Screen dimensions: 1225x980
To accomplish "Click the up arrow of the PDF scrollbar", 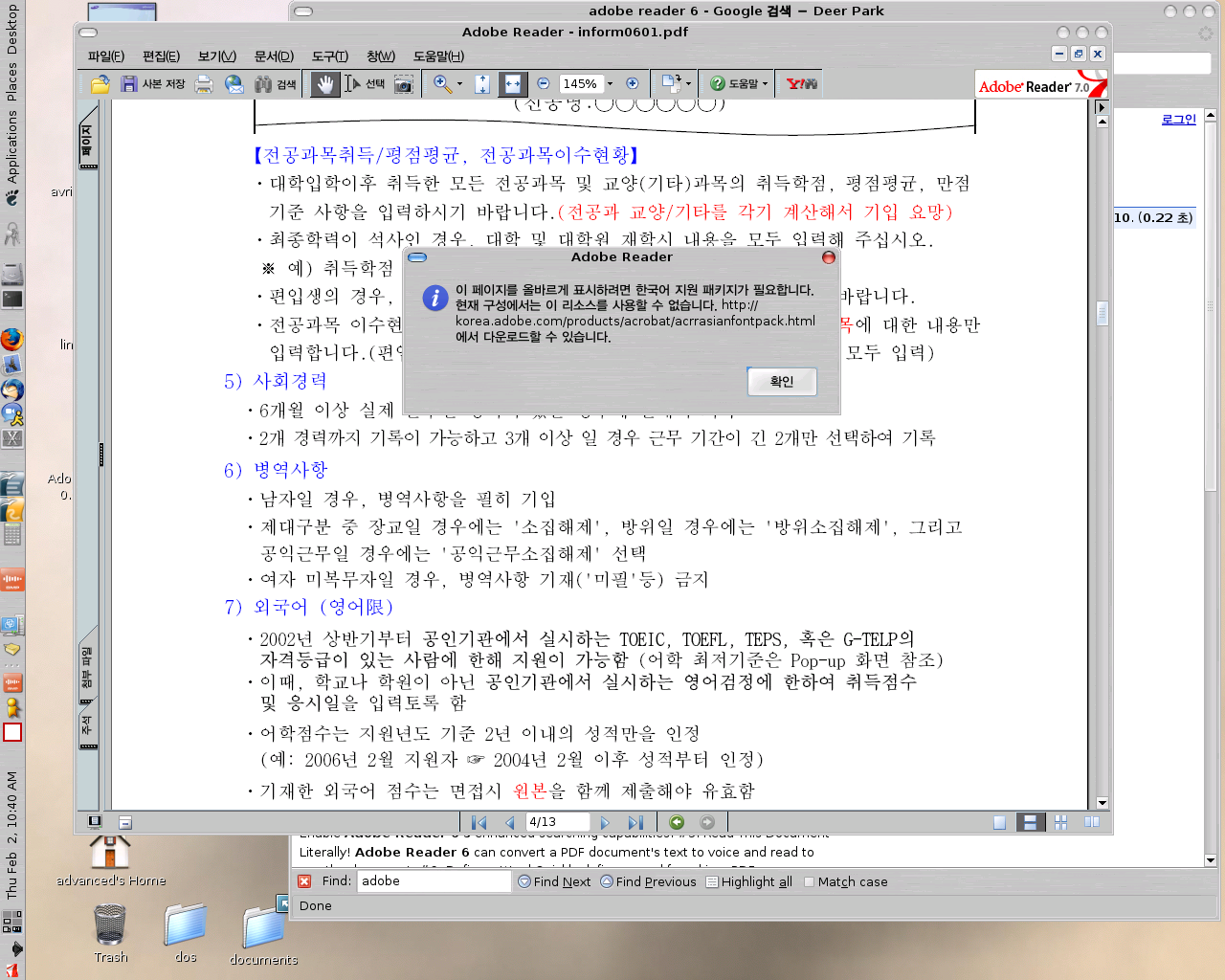I will 1102,122.
